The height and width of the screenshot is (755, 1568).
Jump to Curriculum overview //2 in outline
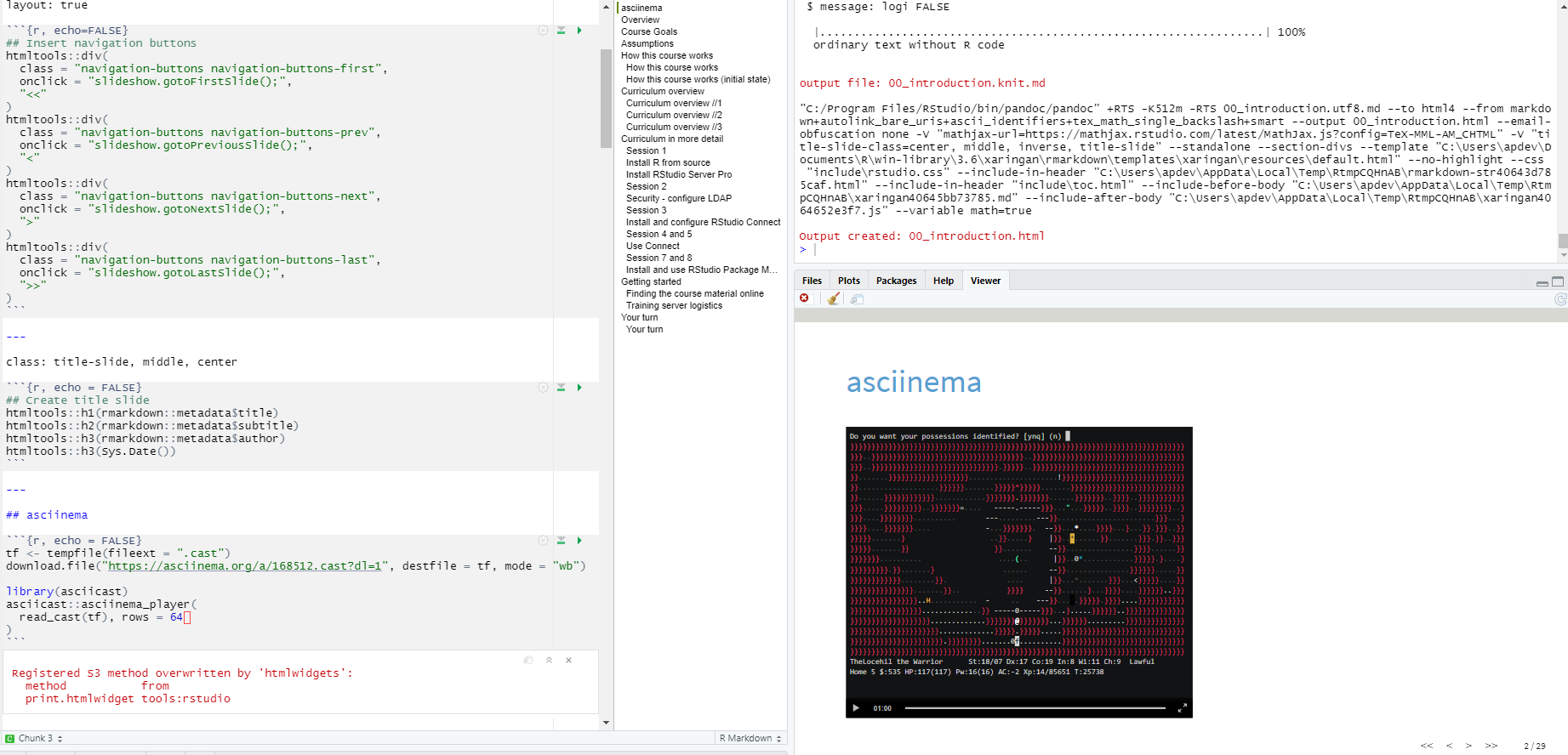(x=674, y=115)
